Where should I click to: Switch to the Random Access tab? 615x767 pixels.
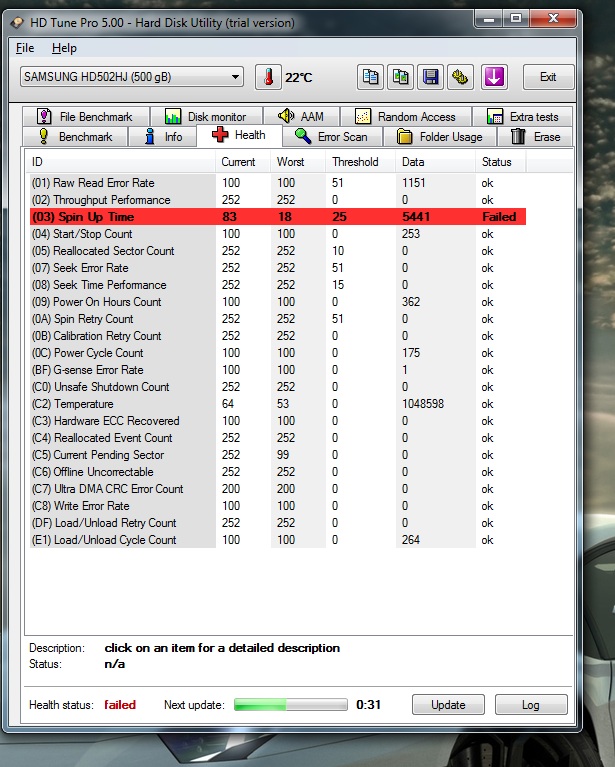406,116
